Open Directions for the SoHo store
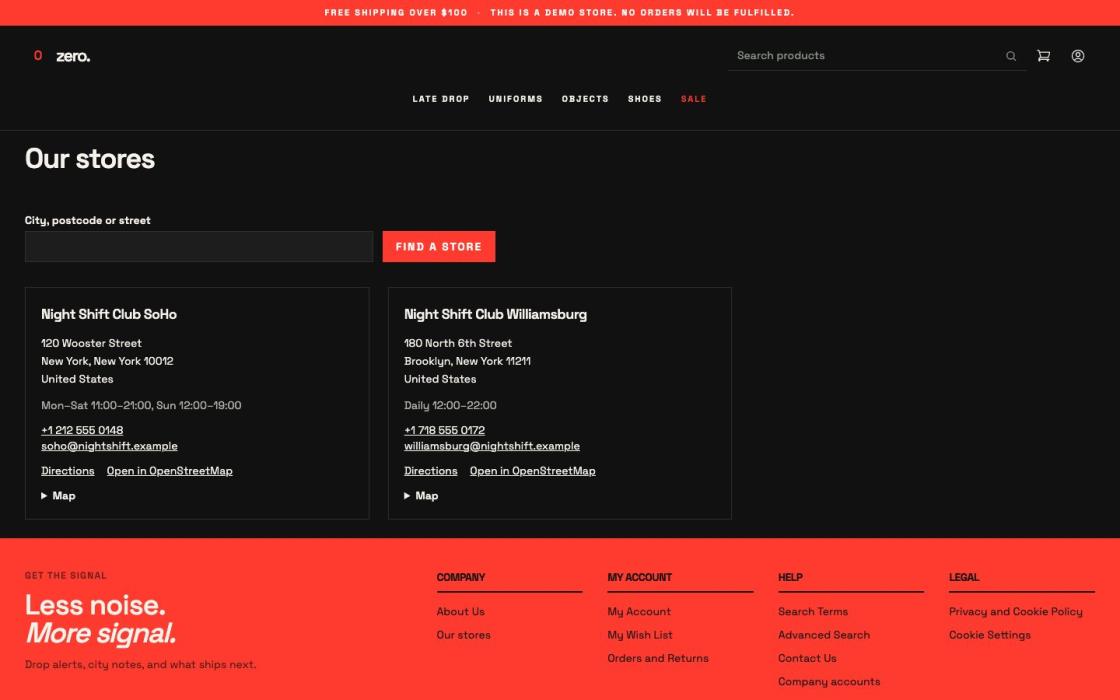This screenshot has width=1120, height=700. click(x=68, y=471)
